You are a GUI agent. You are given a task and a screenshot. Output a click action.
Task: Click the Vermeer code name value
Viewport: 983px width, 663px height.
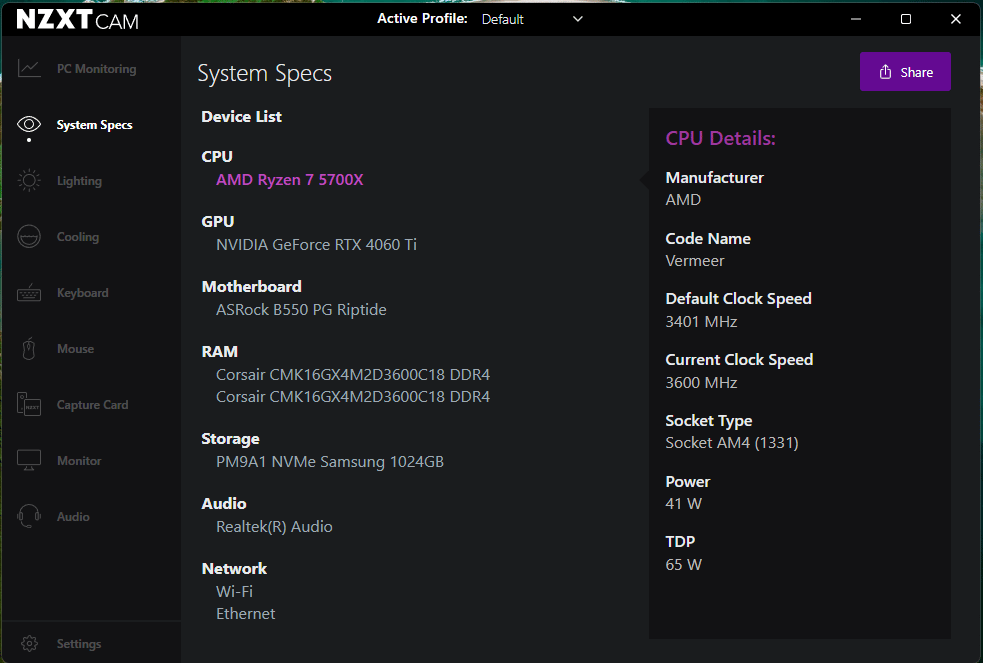click(695, 261)
